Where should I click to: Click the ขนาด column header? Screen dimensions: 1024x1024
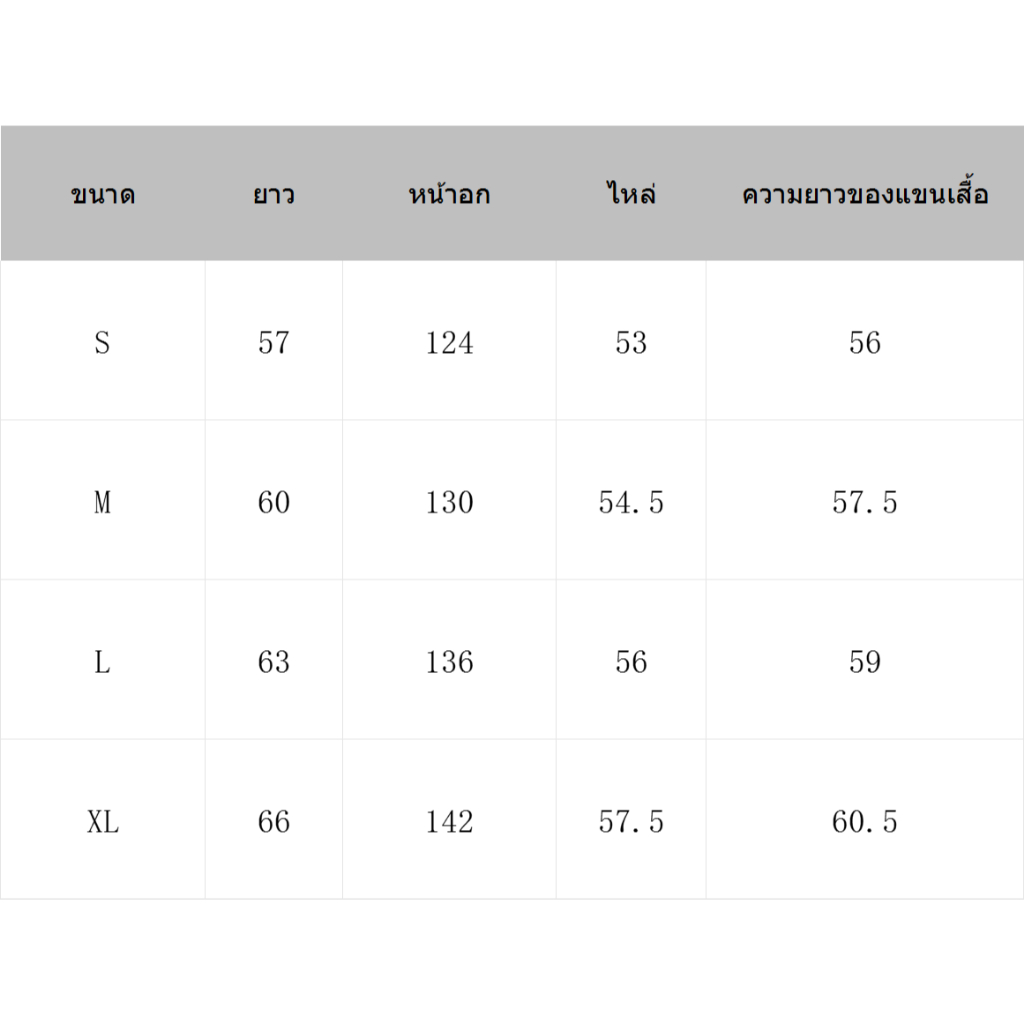point(103,195)
